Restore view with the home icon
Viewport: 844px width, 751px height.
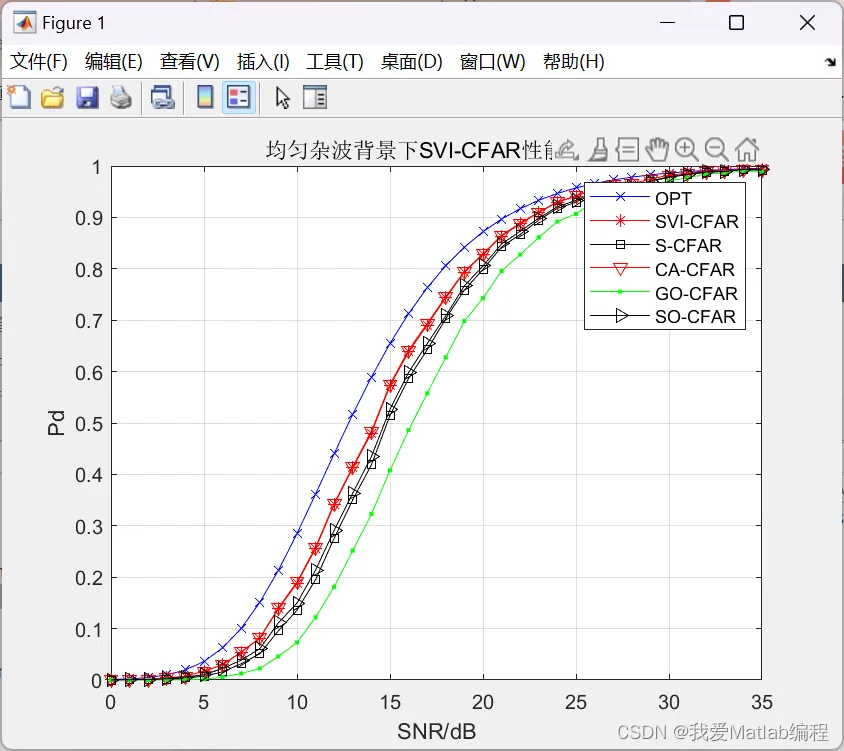coord(747,149)
